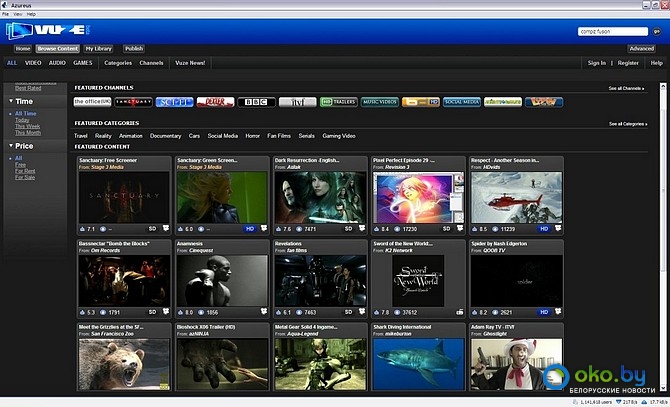
Task: Open the Sanctuary channel logo
Action: (133, 102)
